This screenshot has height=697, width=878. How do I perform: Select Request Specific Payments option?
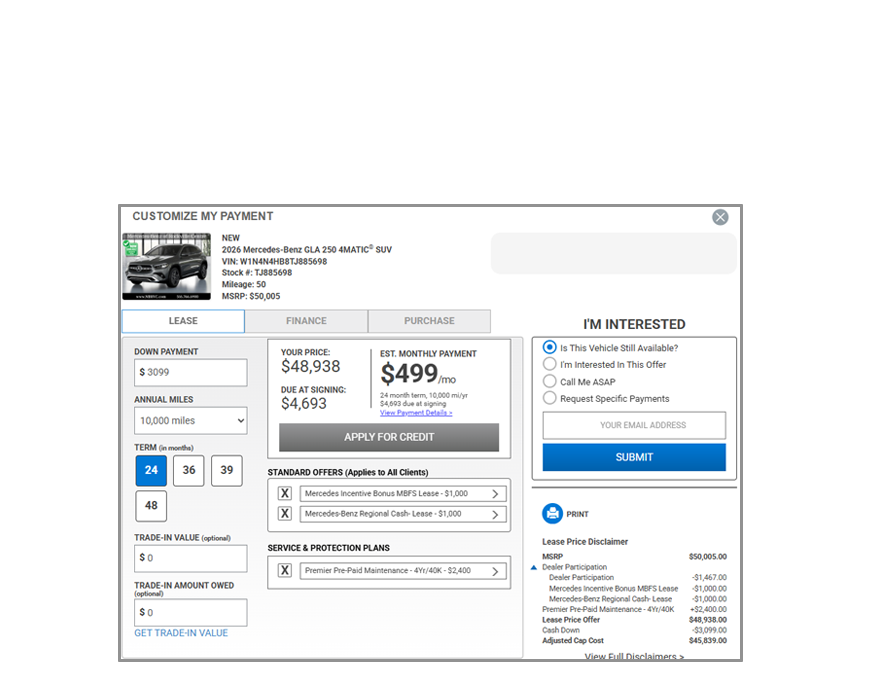(550, 398)
